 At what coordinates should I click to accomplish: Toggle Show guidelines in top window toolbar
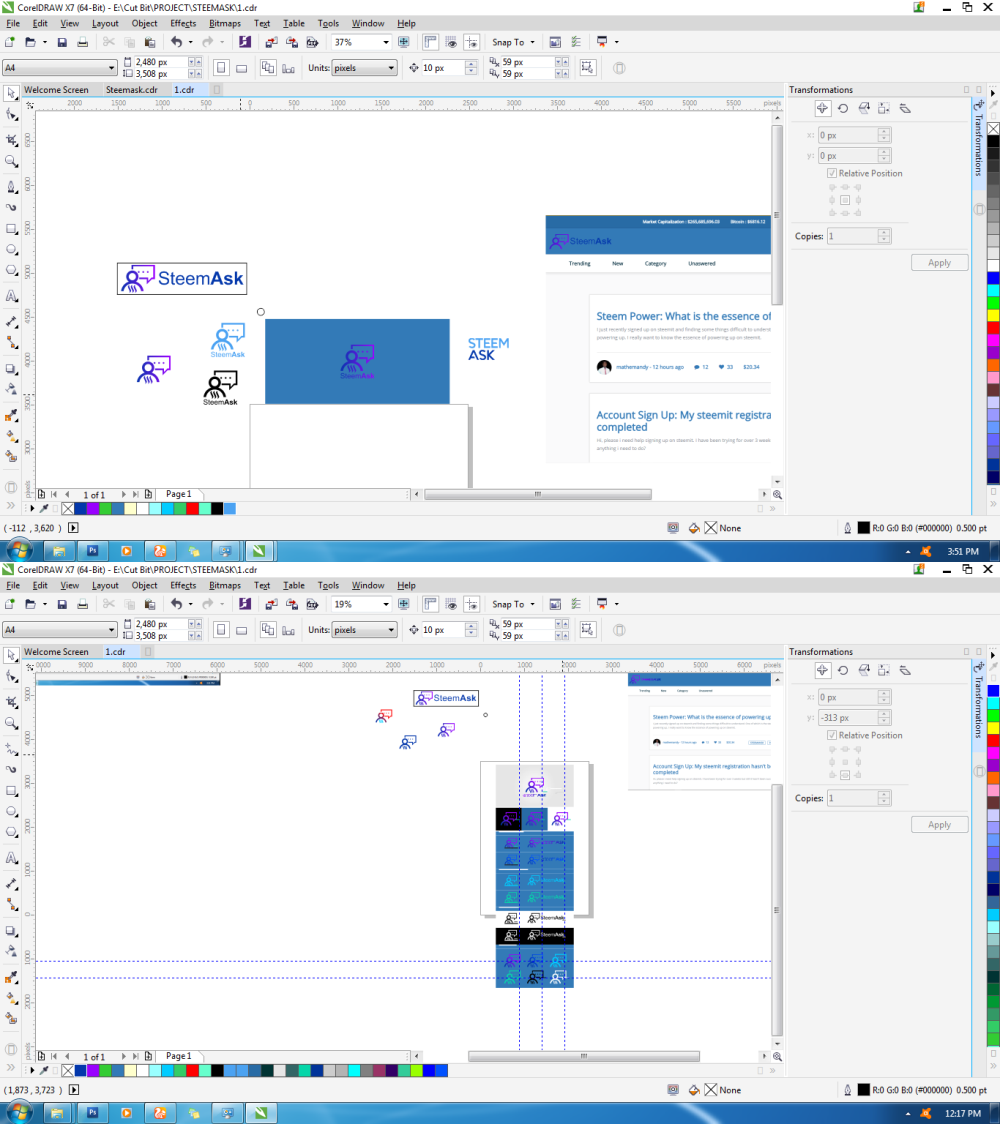point(471,42)
